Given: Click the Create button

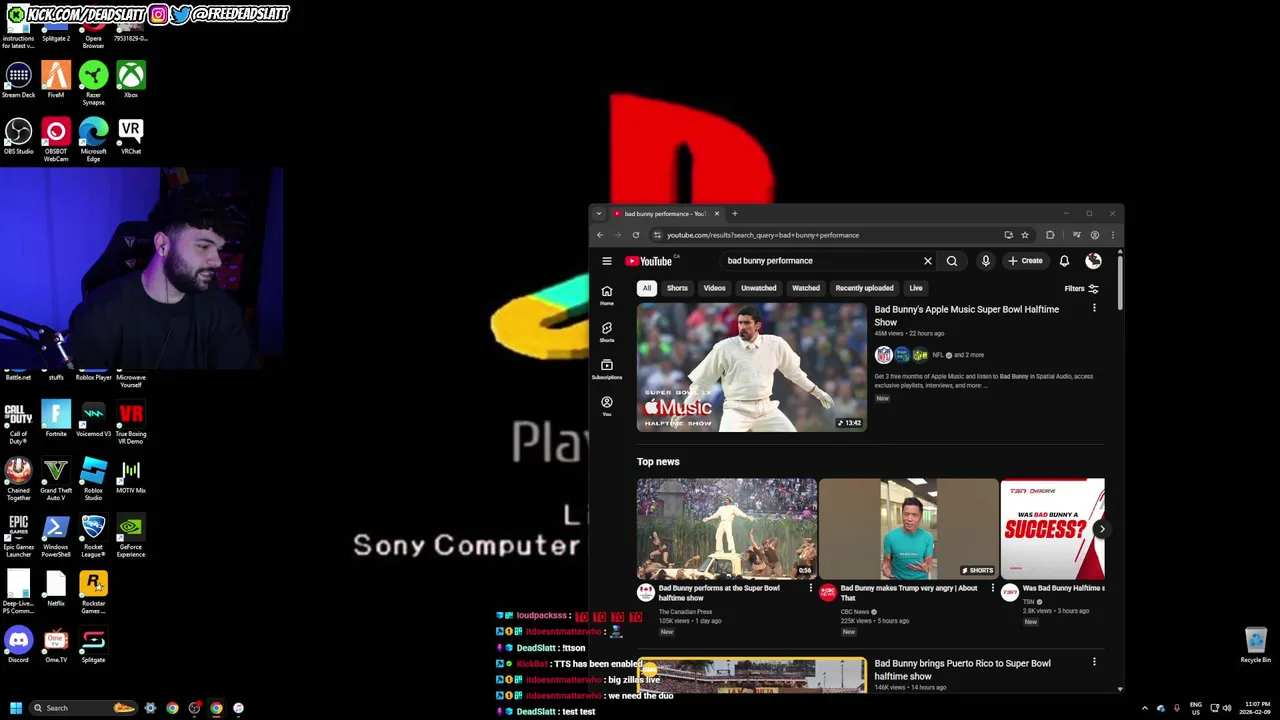Looking at the screenshot, I should coord(1025,261).
